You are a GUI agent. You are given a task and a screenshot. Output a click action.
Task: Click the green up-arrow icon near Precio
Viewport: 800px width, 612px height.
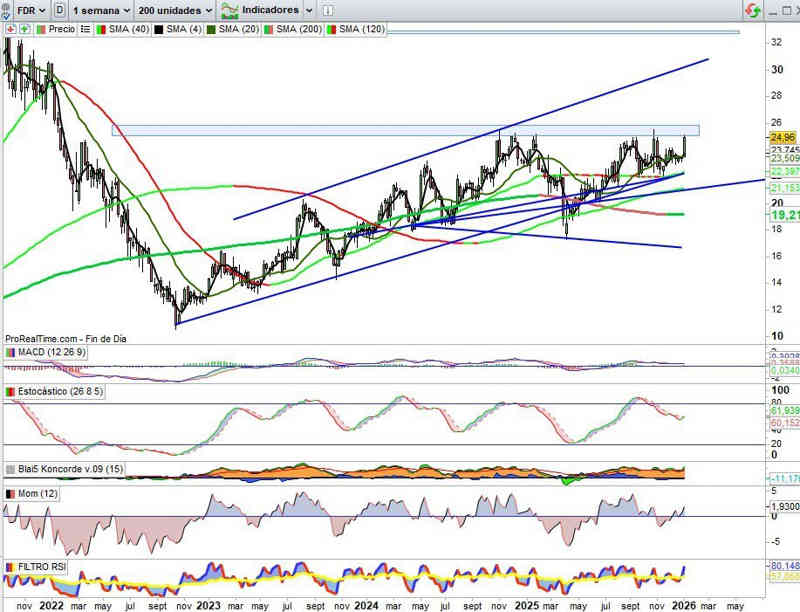click(26, 30)
